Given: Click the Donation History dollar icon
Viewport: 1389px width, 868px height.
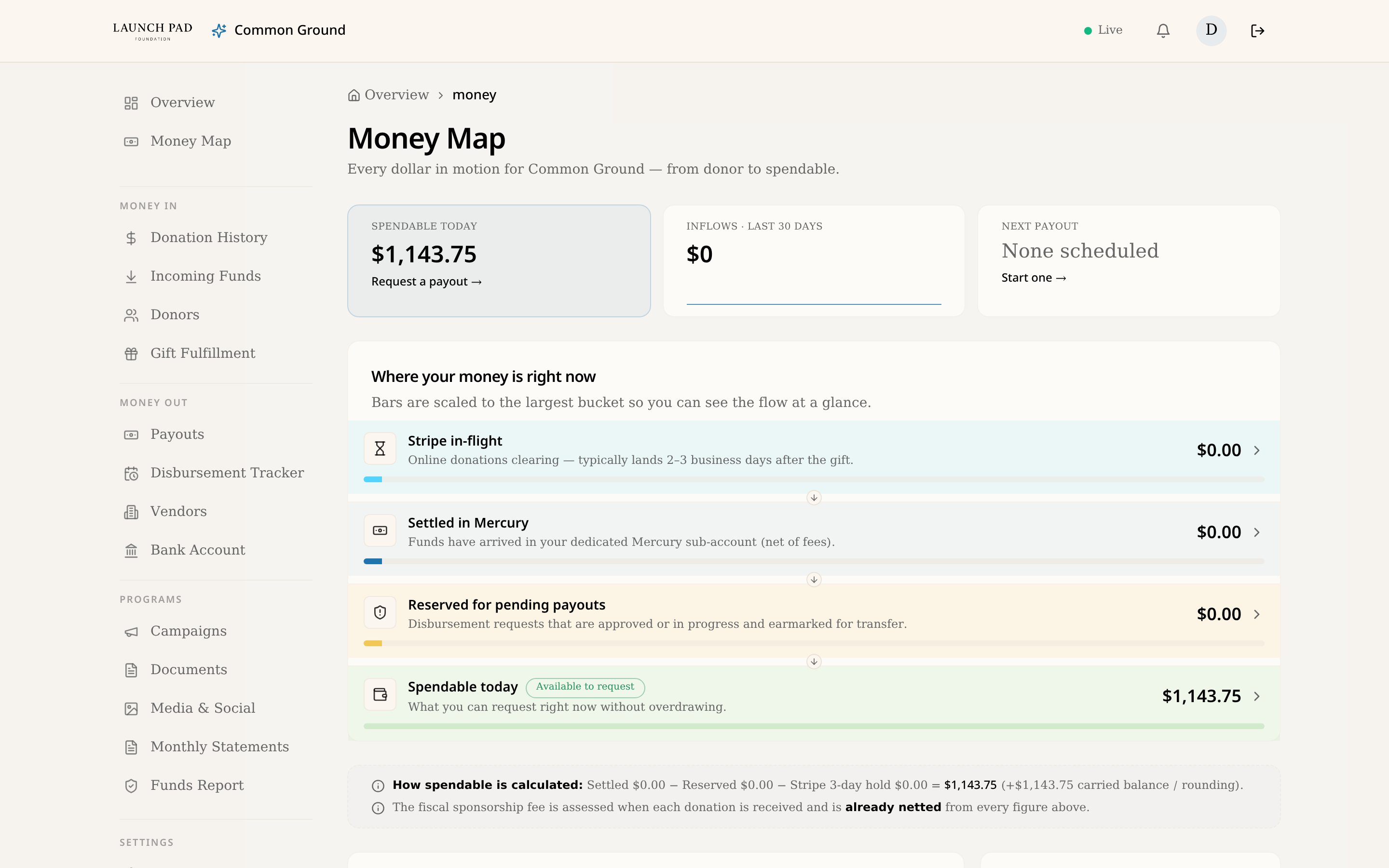Looking at the screenshot, I should pyautogui.click(x=131, y=238).
